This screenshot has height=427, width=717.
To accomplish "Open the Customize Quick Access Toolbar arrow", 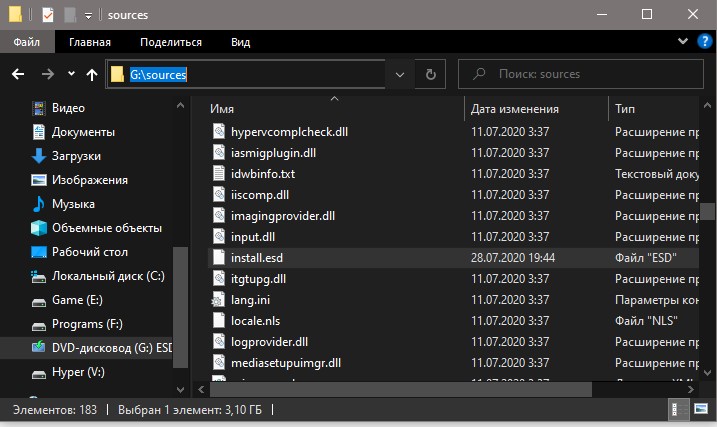I will pyautogui.click(x=89, y=16).
